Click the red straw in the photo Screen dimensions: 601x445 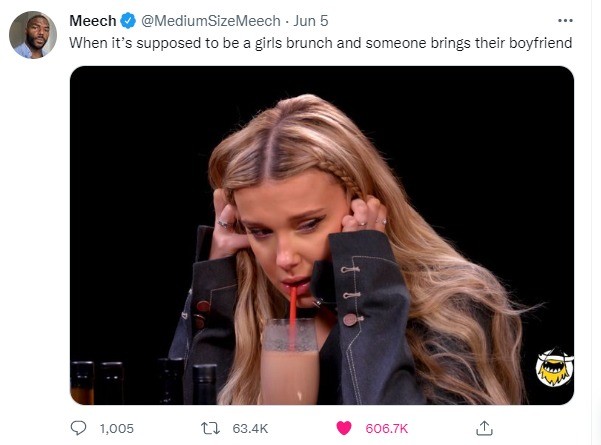tap(293, 314)
